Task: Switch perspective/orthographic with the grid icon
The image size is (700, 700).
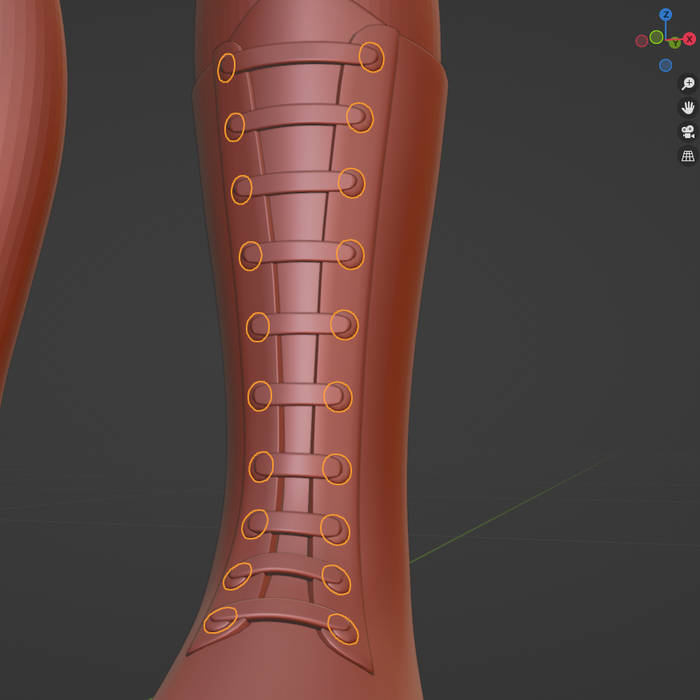Action: point(687,156)
